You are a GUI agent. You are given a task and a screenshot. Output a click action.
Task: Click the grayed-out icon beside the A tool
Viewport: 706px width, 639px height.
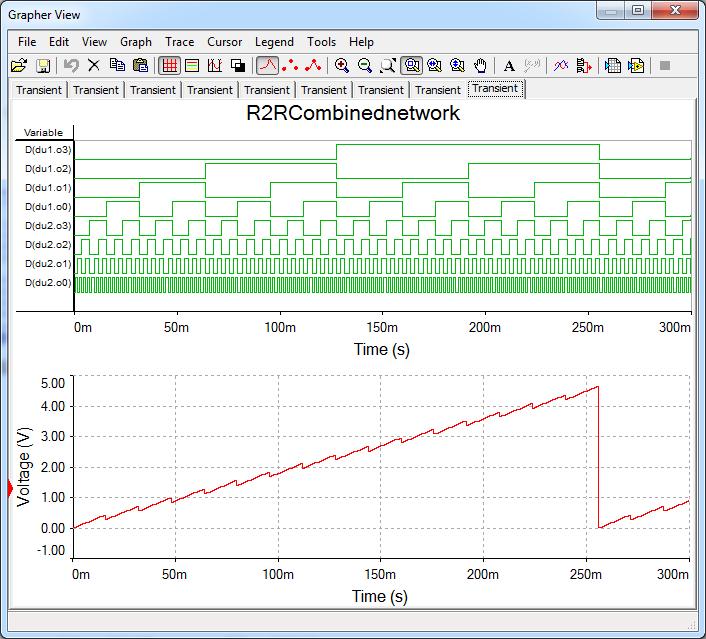(532, 66)
